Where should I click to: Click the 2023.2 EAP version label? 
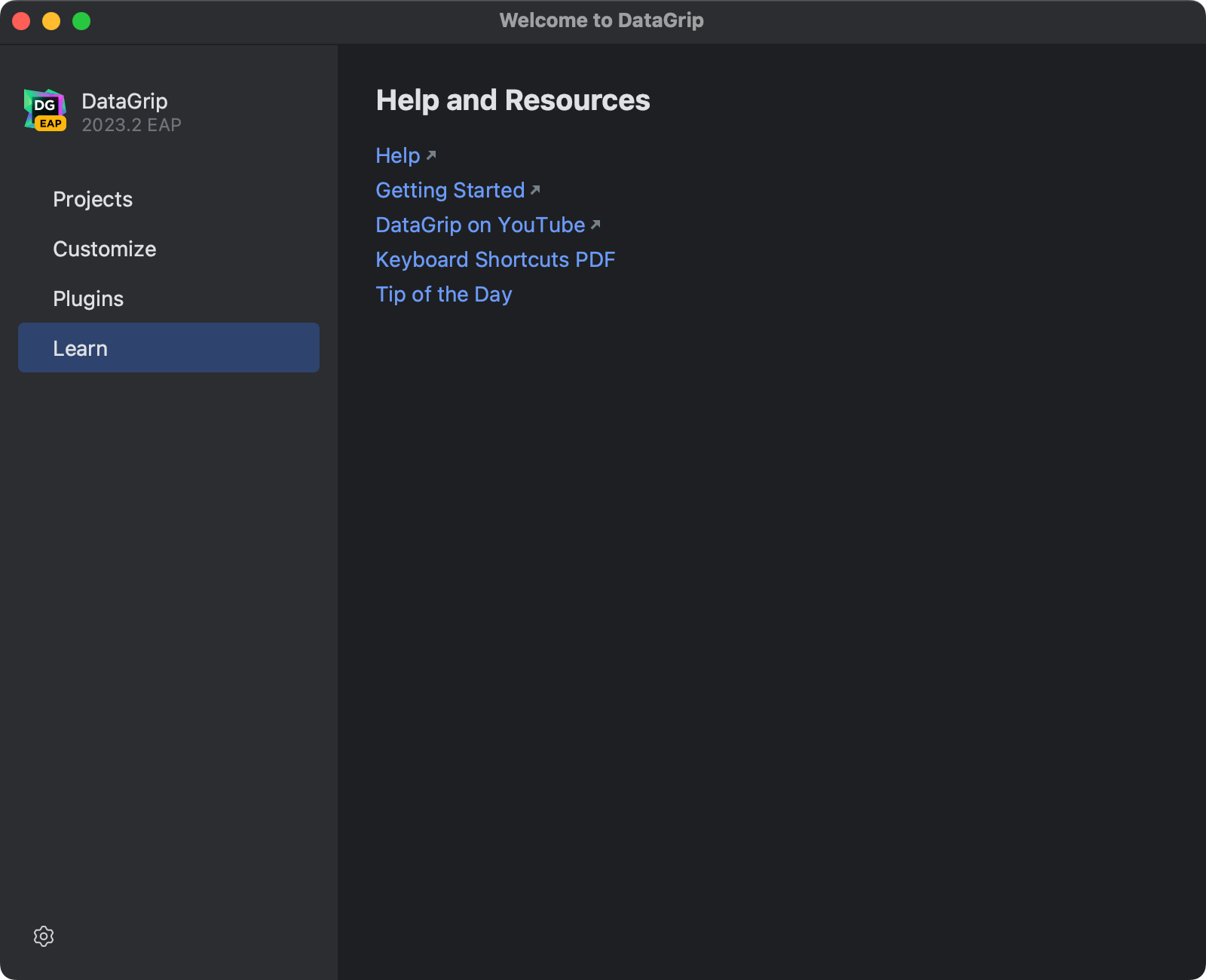[x=130, y=124]
